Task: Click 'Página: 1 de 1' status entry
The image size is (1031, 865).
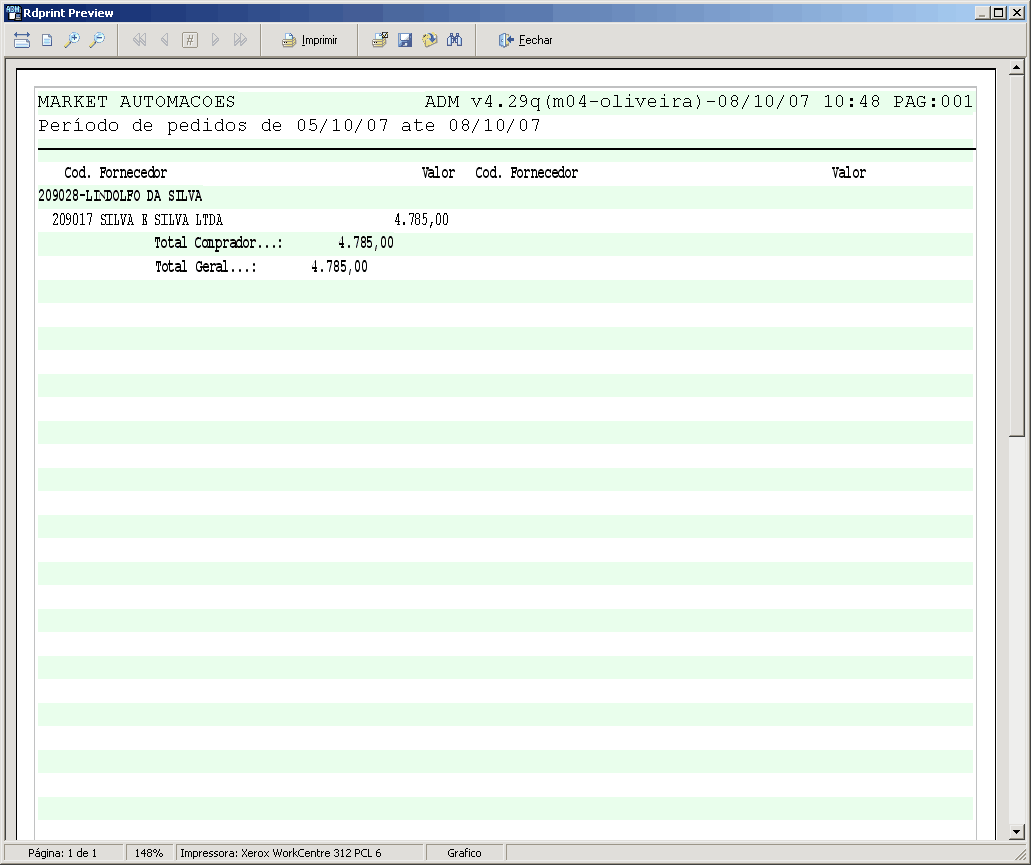Action: 62,853
